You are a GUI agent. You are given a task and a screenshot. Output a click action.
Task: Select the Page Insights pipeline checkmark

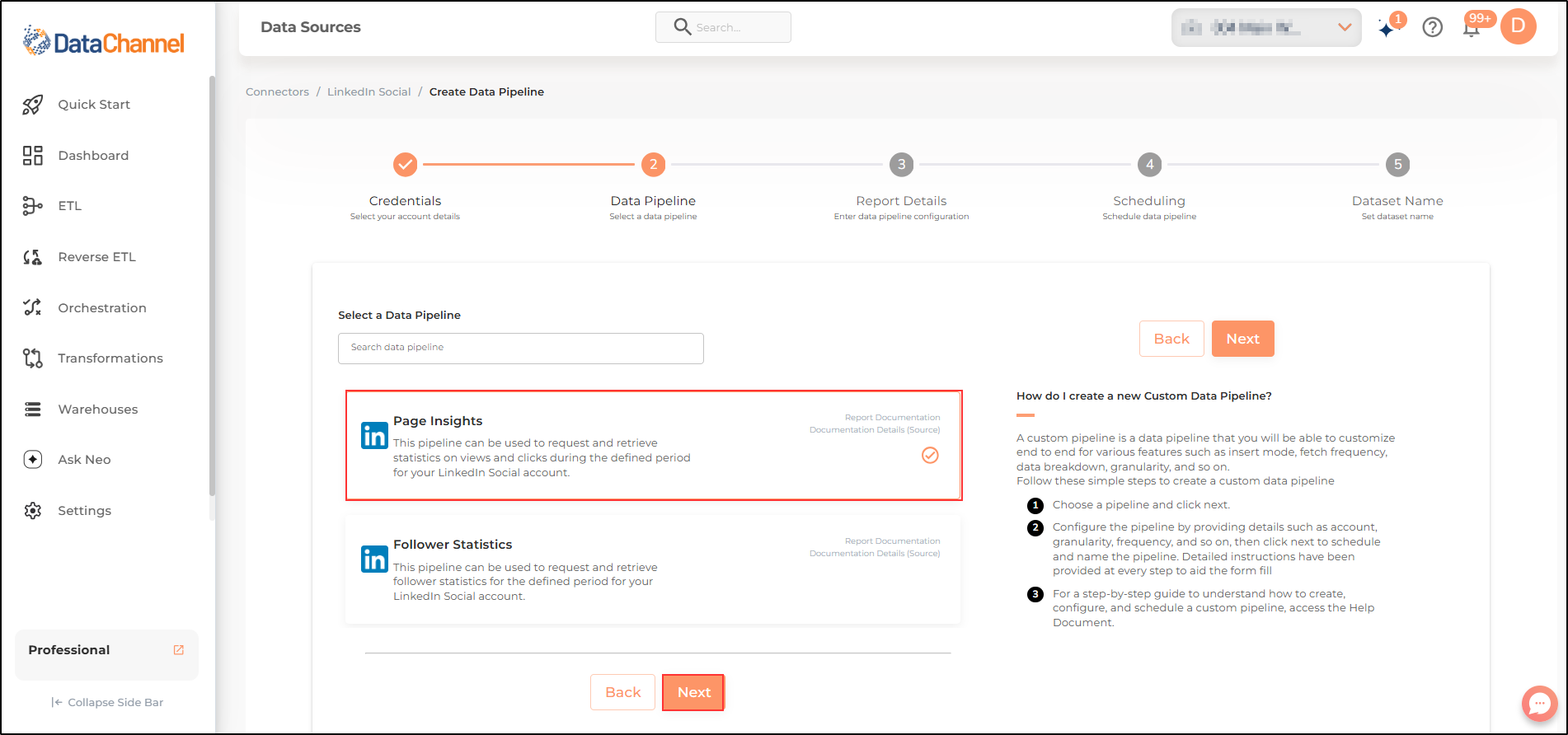pyautogui.click(x=930, y=455)
